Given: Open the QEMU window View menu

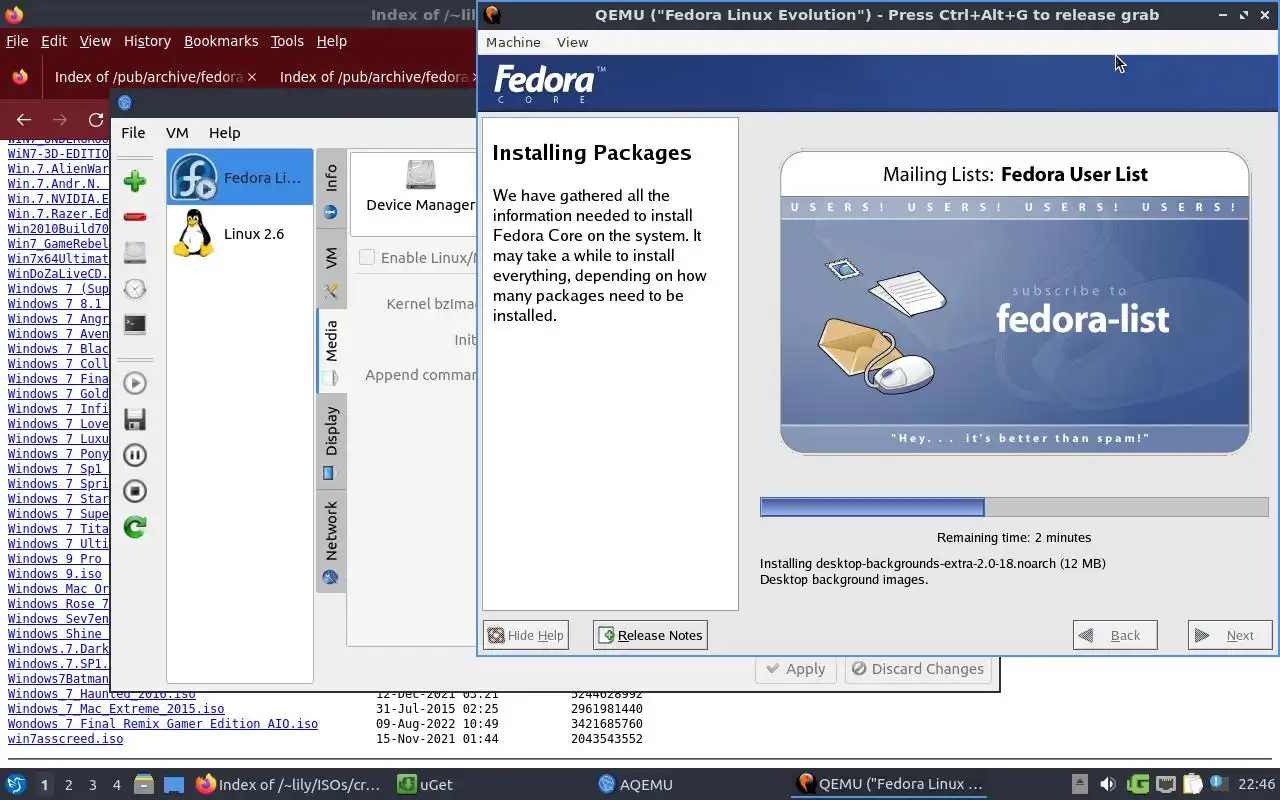Looking at the screenshot, I should click(x=572, y=42).
